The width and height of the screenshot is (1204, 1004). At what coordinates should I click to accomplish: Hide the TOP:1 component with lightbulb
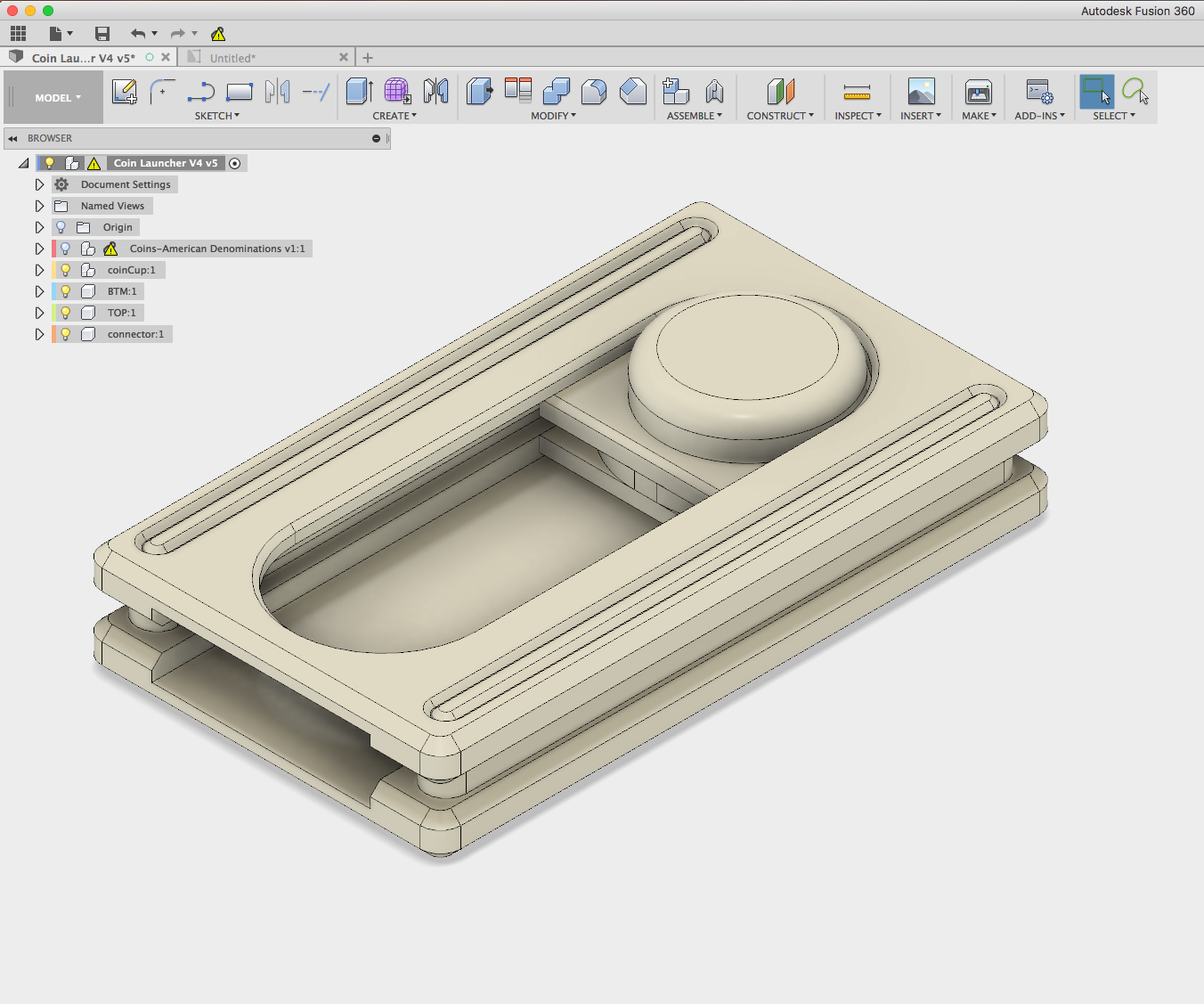(x=65, y=313)
